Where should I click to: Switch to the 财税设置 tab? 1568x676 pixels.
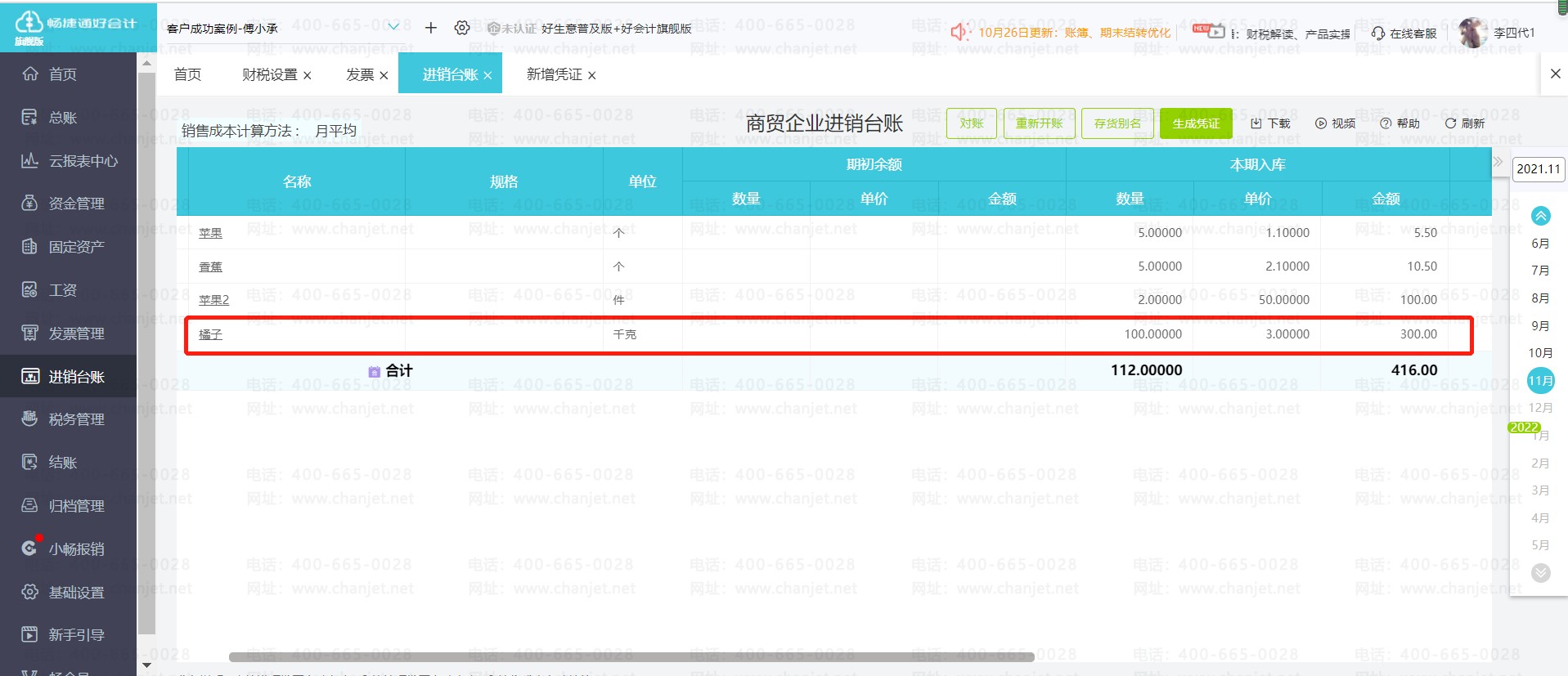[269, 75]
